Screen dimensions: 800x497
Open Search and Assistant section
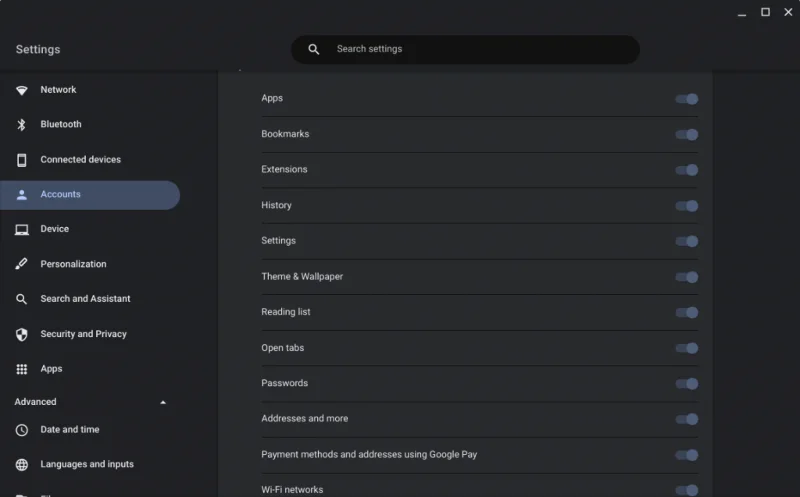pos(90,299)
